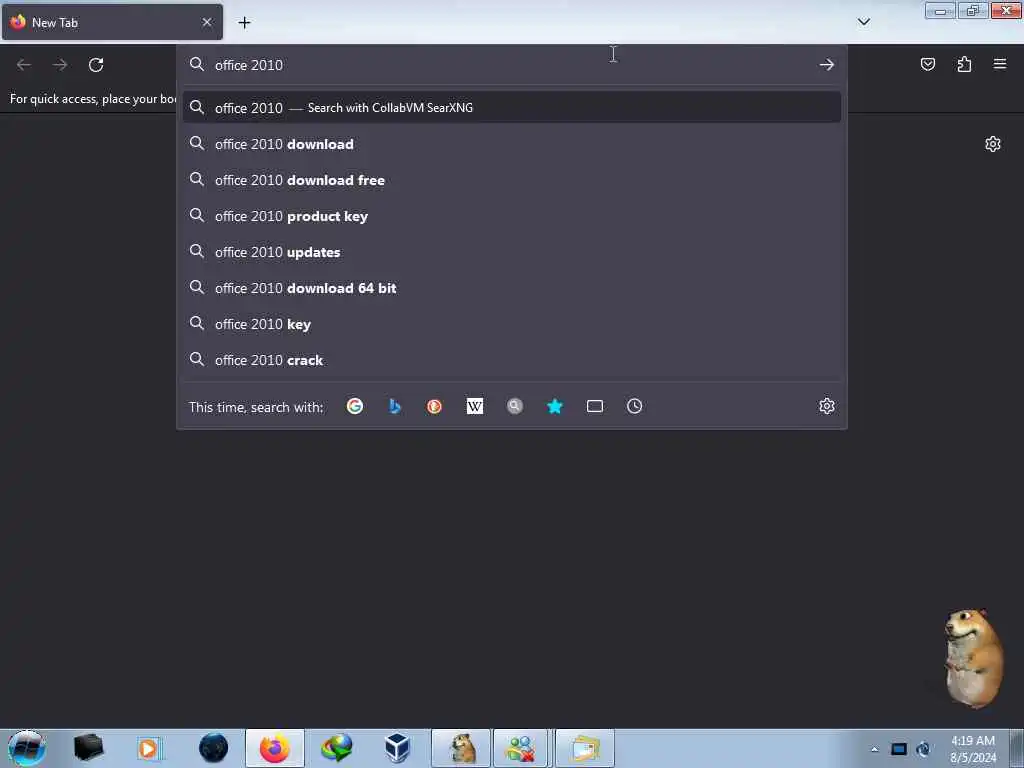Click the address bar text office 2010
Viewport: 1024px width, 768px height.
coord(249,65)
